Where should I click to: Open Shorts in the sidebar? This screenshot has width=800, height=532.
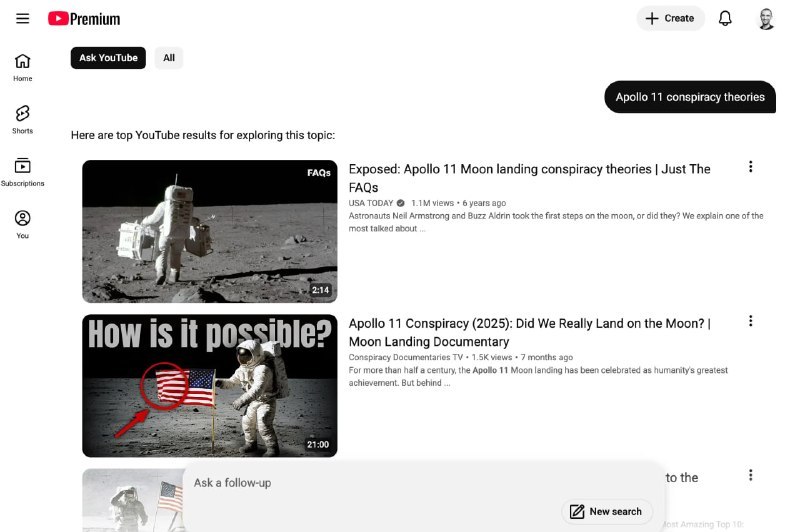coord(22,120)
